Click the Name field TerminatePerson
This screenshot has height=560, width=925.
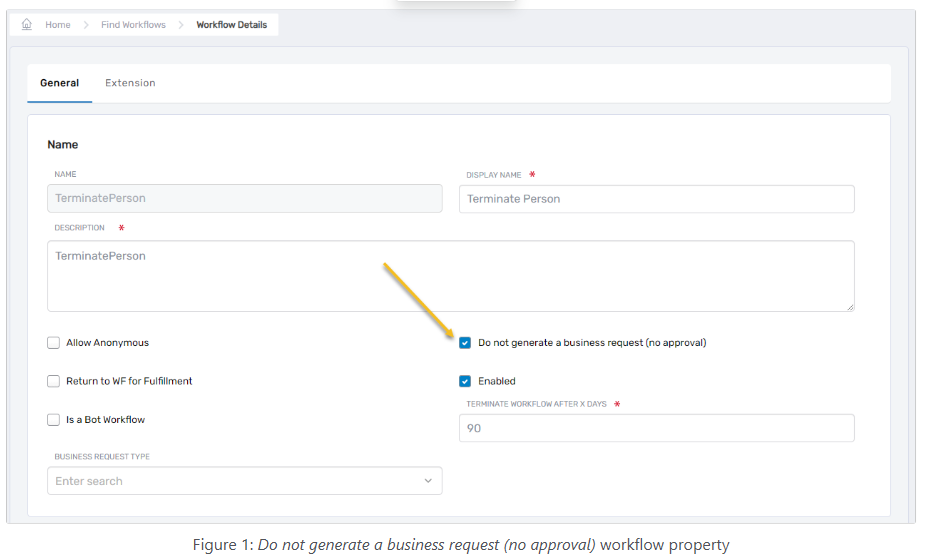[245, 198]
